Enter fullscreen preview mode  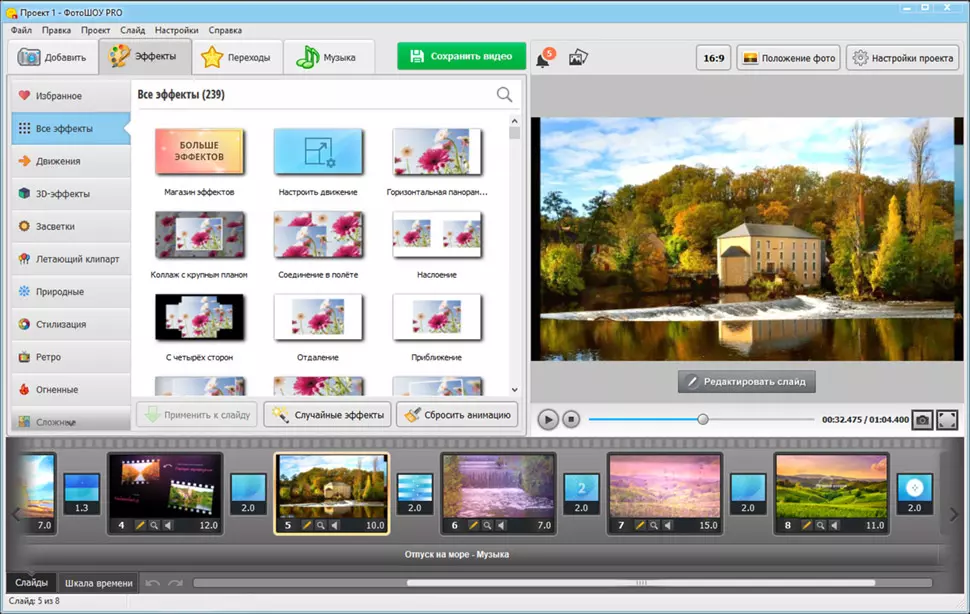tap(947, 420)
